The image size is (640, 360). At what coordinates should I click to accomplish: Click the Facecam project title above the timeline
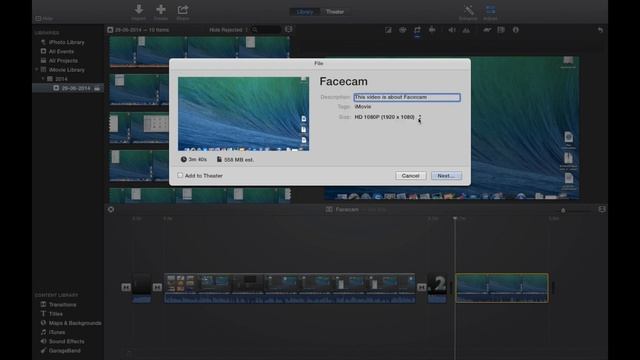[x=347, y=209]
